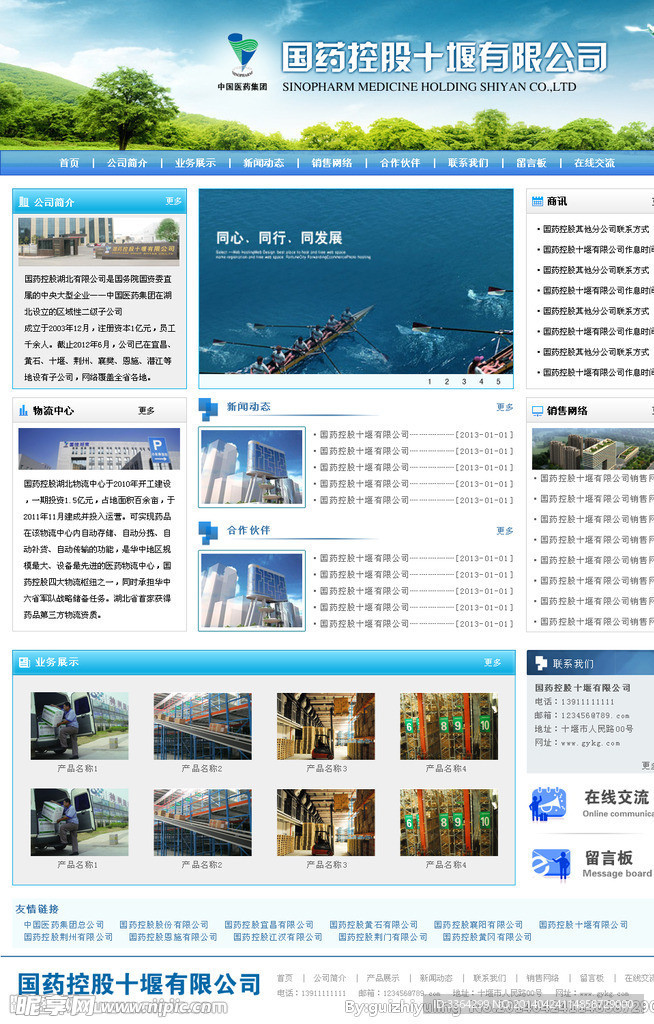Open first 商讯 item 国药控股其他分公司联系方式

tap(594, 229)
